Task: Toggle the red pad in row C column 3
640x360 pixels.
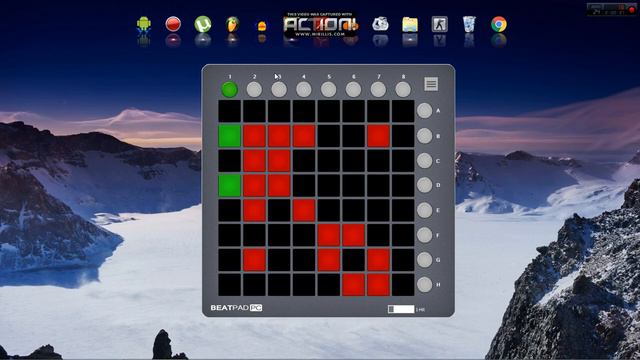Action: pos(279,161)
